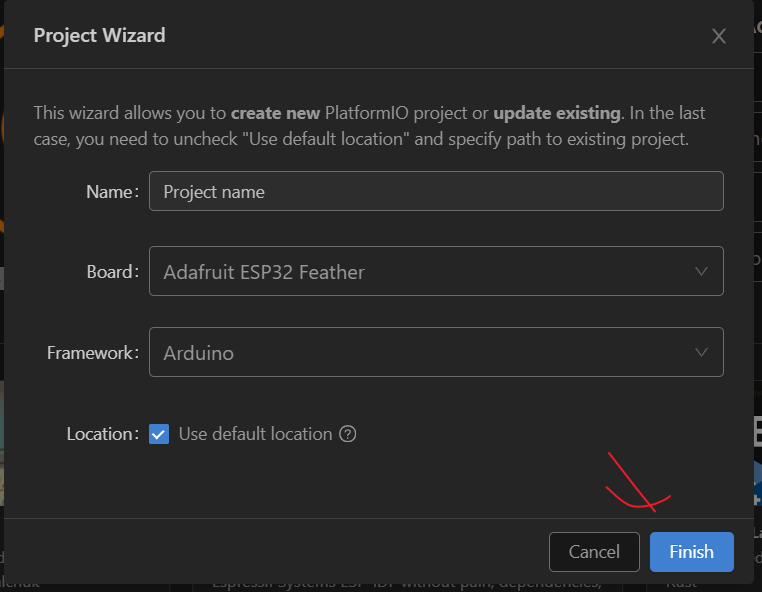The image size is (762, 592).
Task: Click the help icon beside default location
Action: [348, 434]
